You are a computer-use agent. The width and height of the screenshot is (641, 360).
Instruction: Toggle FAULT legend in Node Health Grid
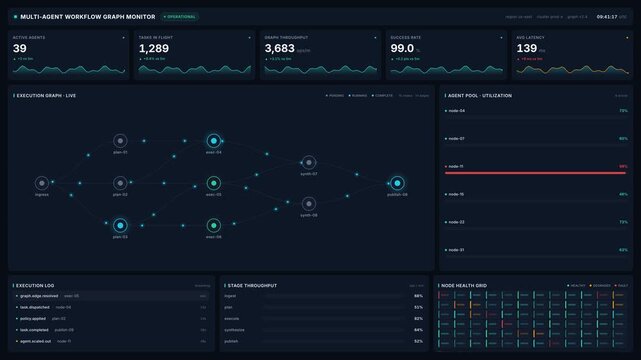[x=621, y=286]
